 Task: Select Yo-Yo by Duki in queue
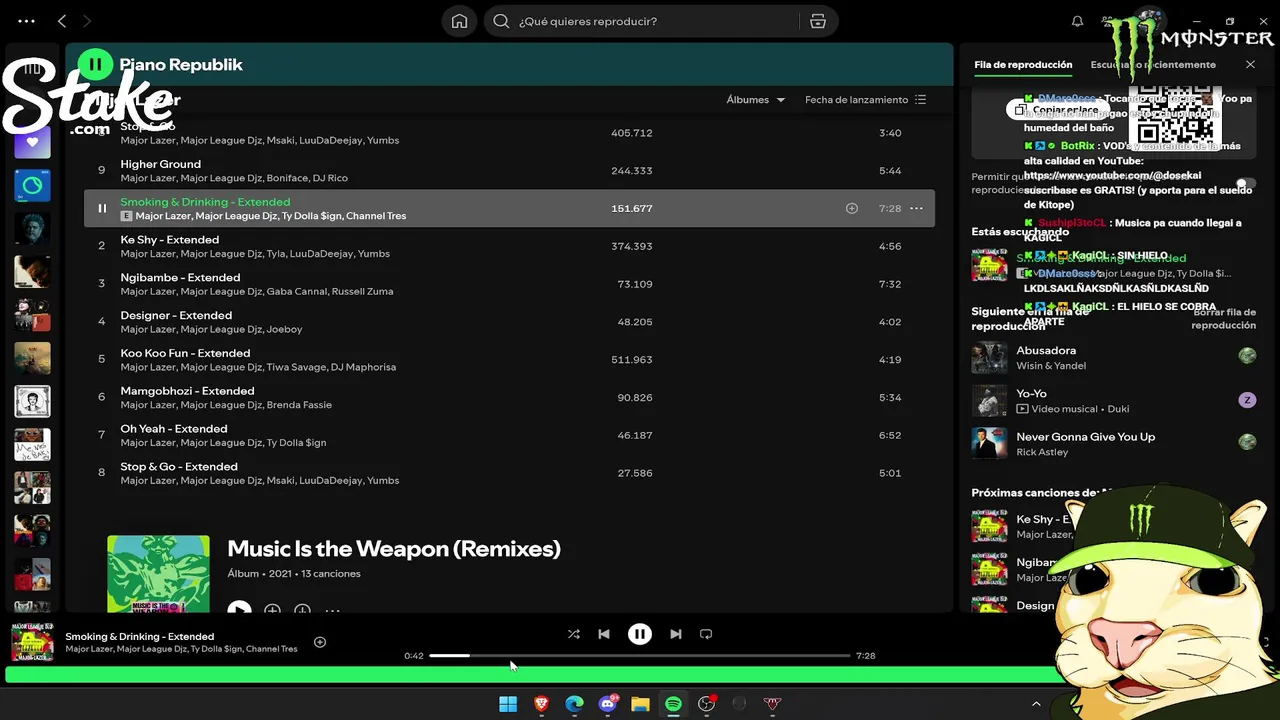[x=1114, y=400]
